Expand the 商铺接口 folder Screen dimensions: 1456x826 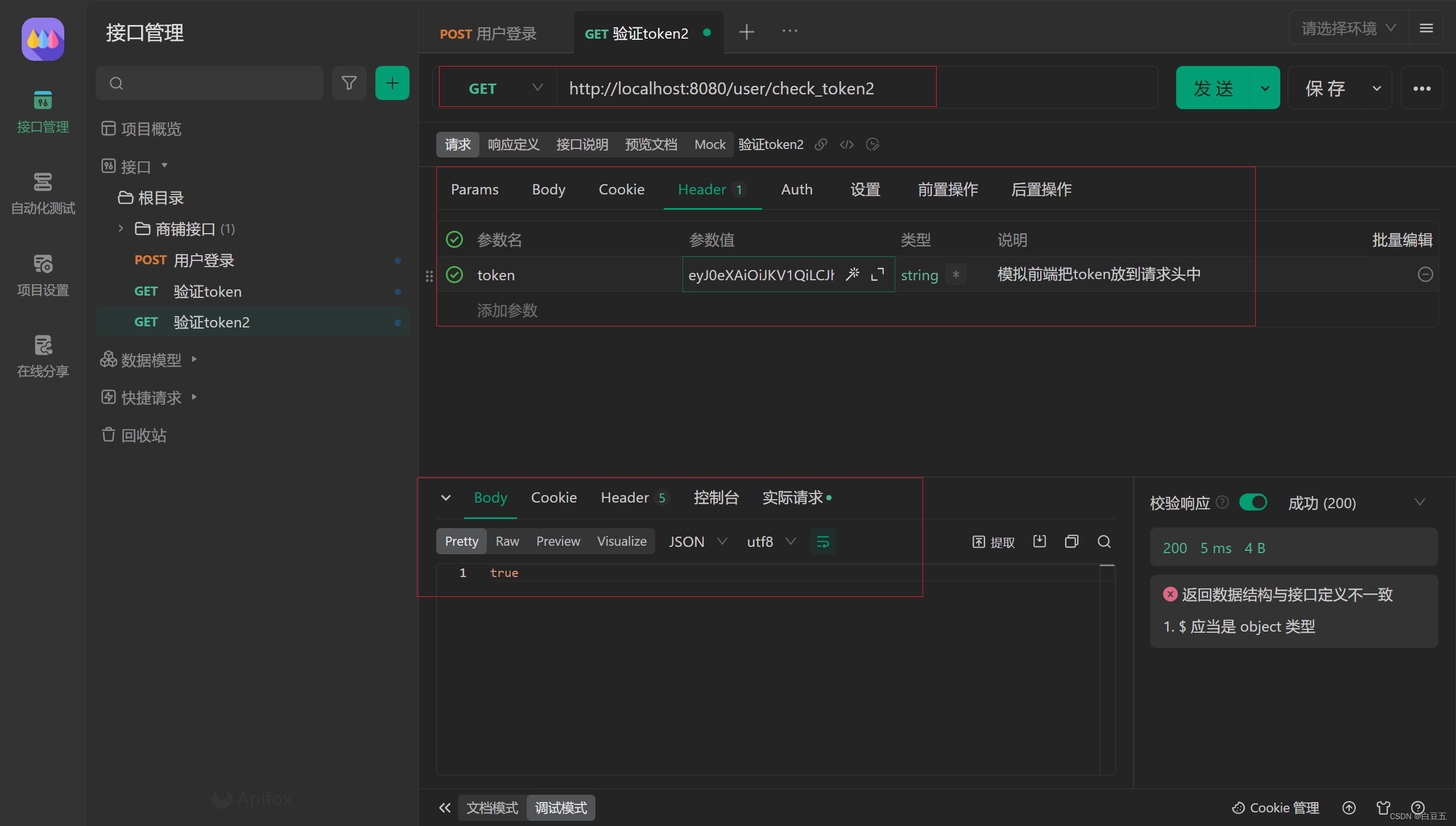coord(121,229)
